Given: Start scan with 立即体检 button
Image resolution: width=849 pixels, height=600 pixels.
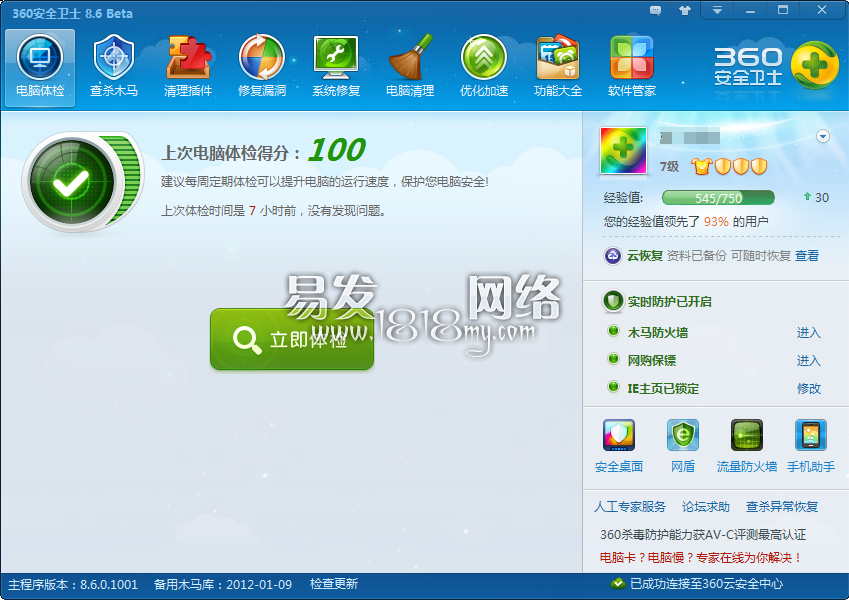Looking at the screenshot, I should pyautogui.click(x=292, y=339).
